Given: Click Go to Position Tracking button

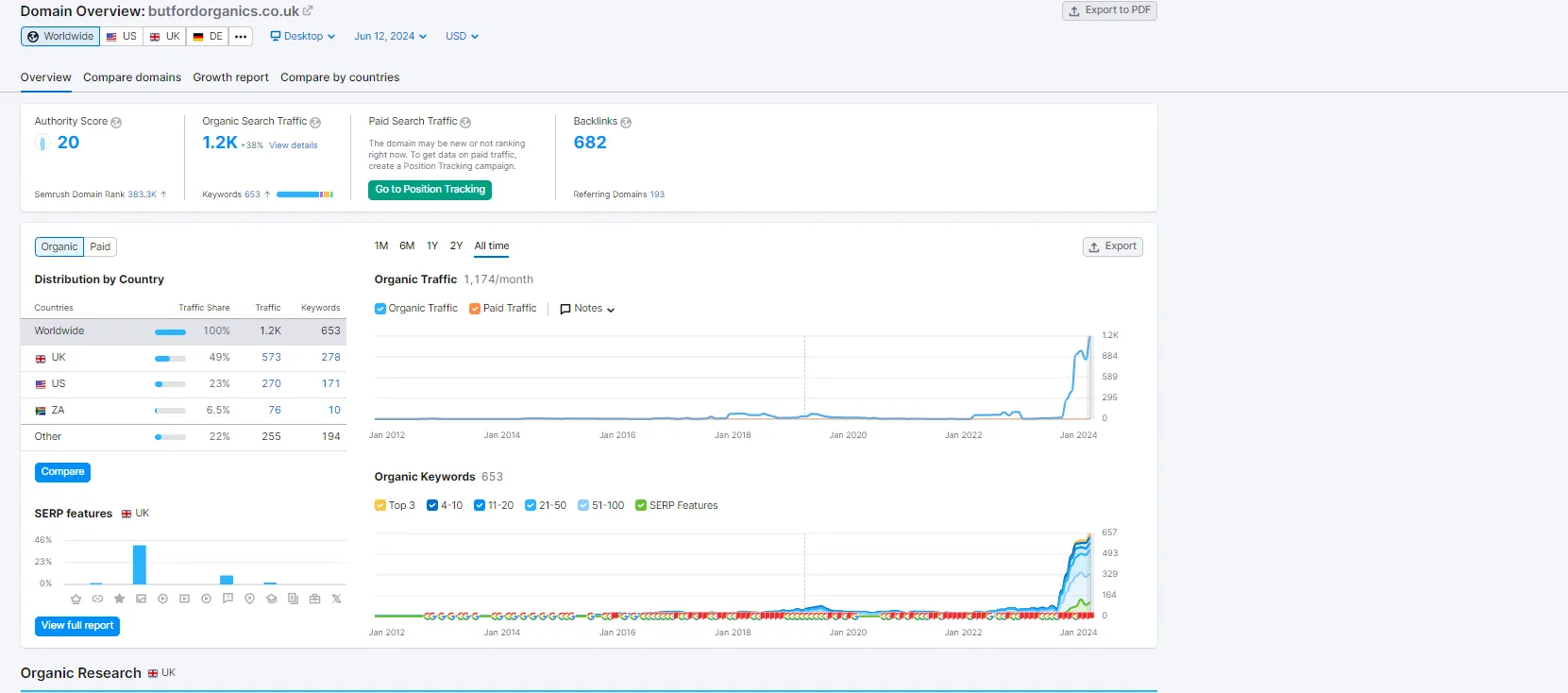Looking at the screenshot, I should (x=430, y=190).
